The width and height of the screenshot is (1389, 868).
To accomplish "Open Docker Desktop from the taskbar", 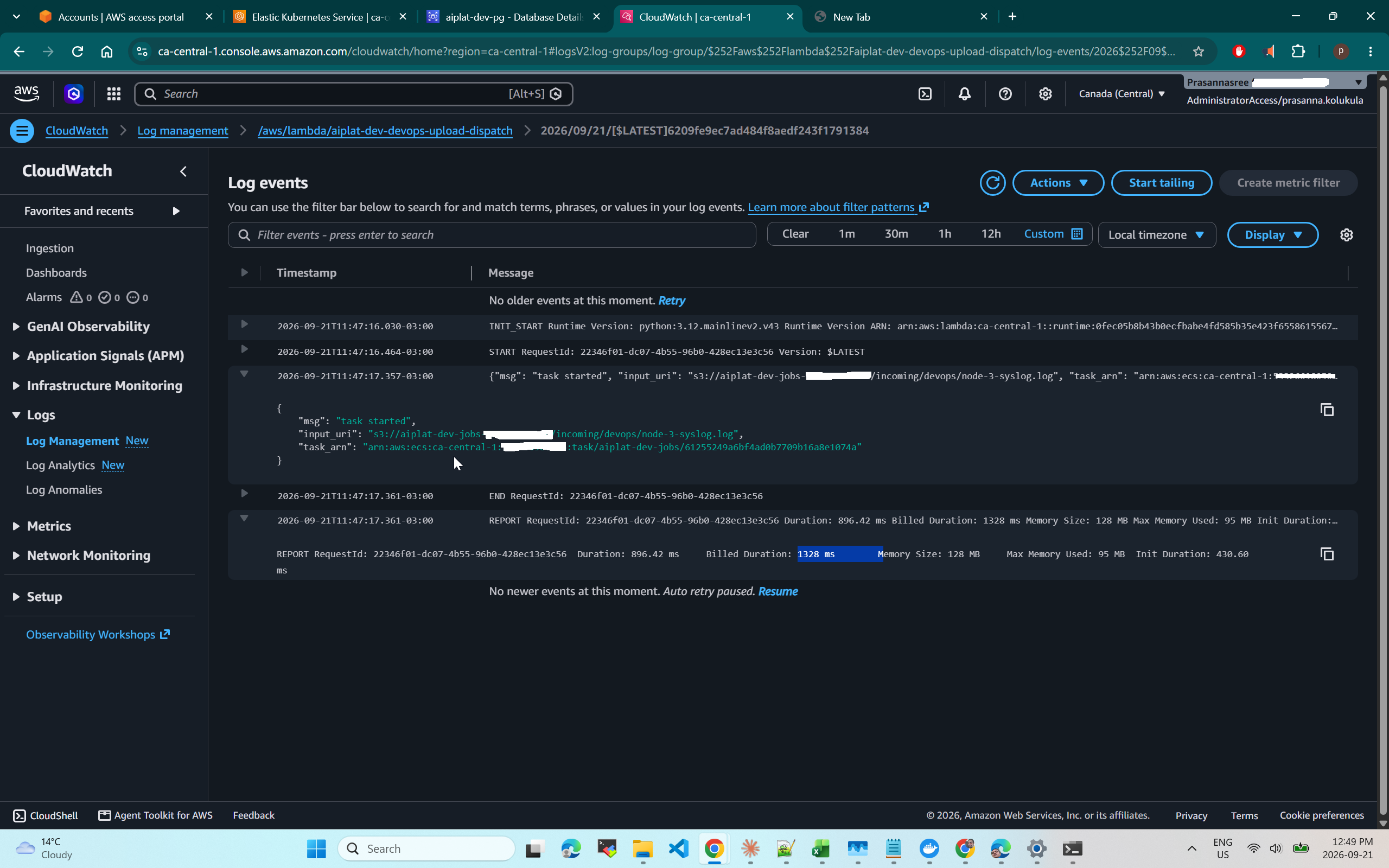I will coord(929,848).
